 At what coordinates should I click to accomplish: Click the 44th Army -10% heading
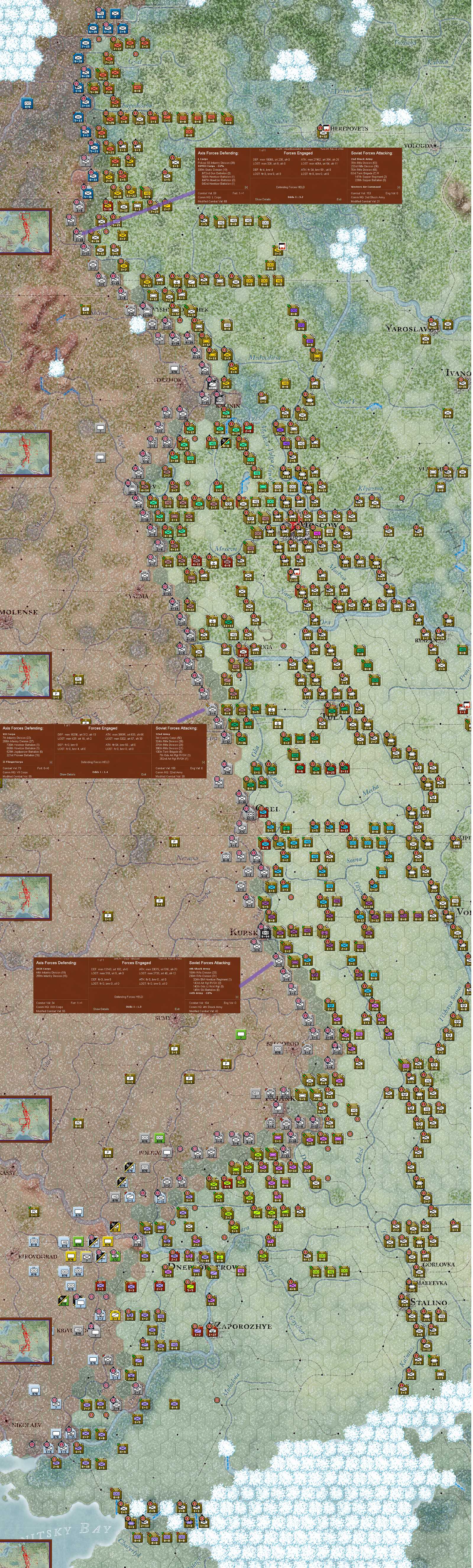tap(201, 993)
